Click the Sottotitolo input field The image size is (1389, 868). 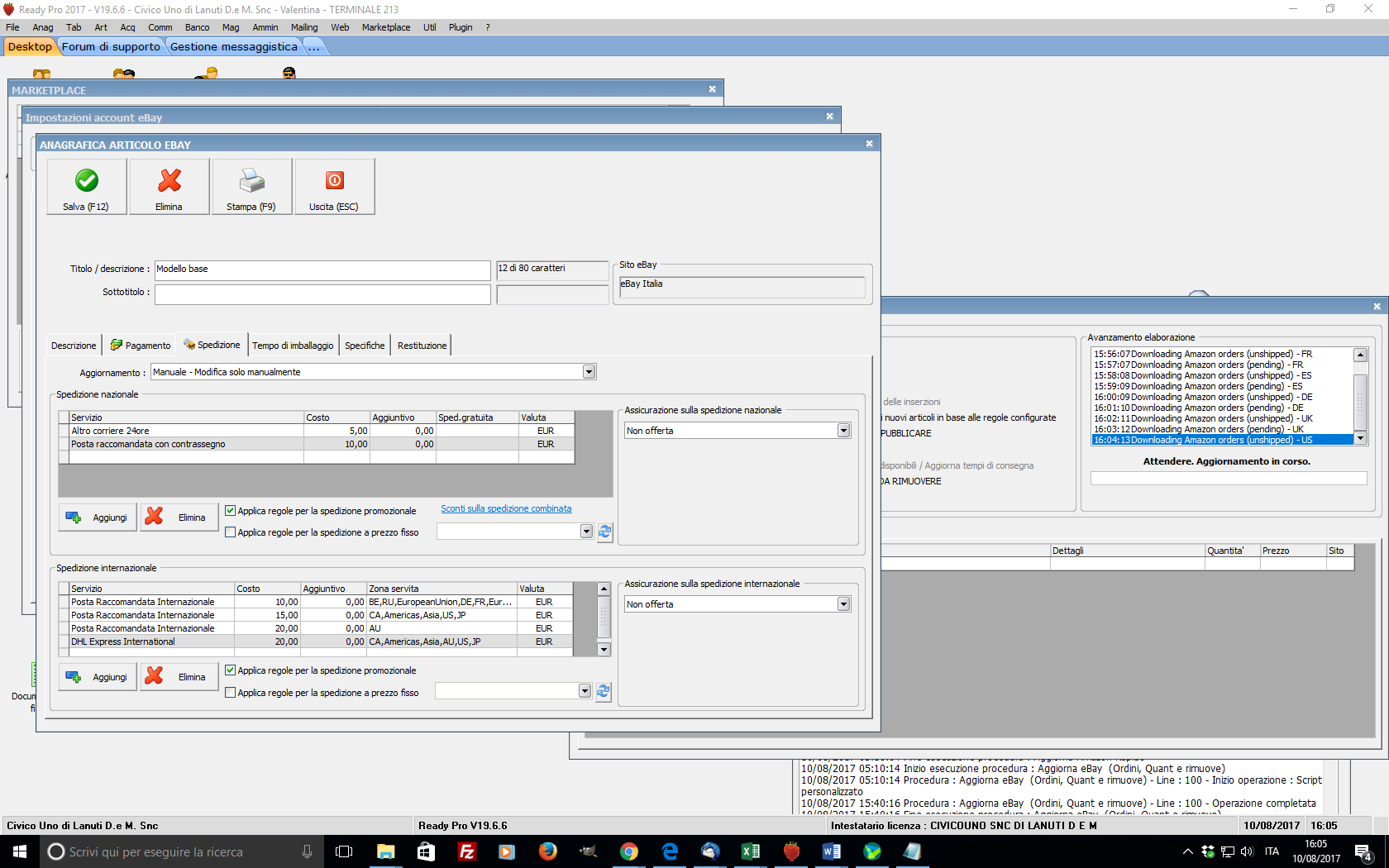[x=322, y=294]
